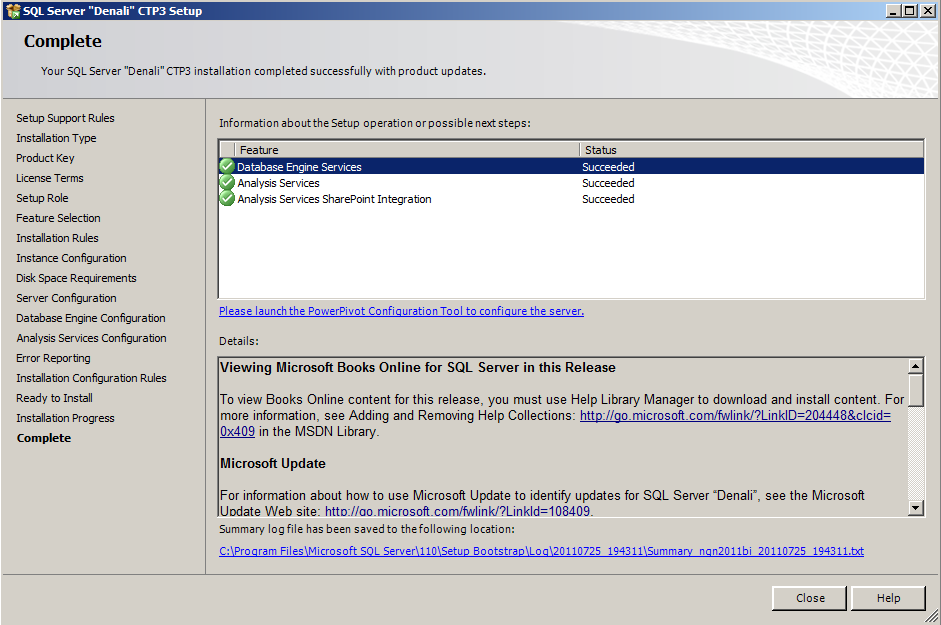Open Help with the Help button
Viewport: 941px width, 625px height.
888,598
